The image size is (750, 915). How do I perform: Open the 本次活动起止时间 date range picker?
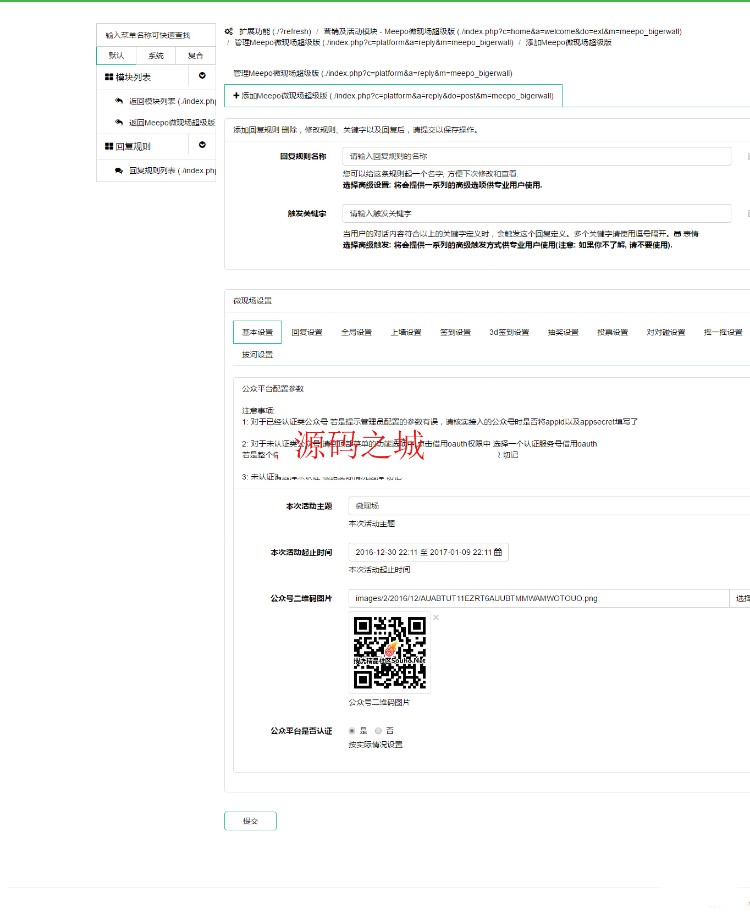pyautogui.click(x=428, y=552)
